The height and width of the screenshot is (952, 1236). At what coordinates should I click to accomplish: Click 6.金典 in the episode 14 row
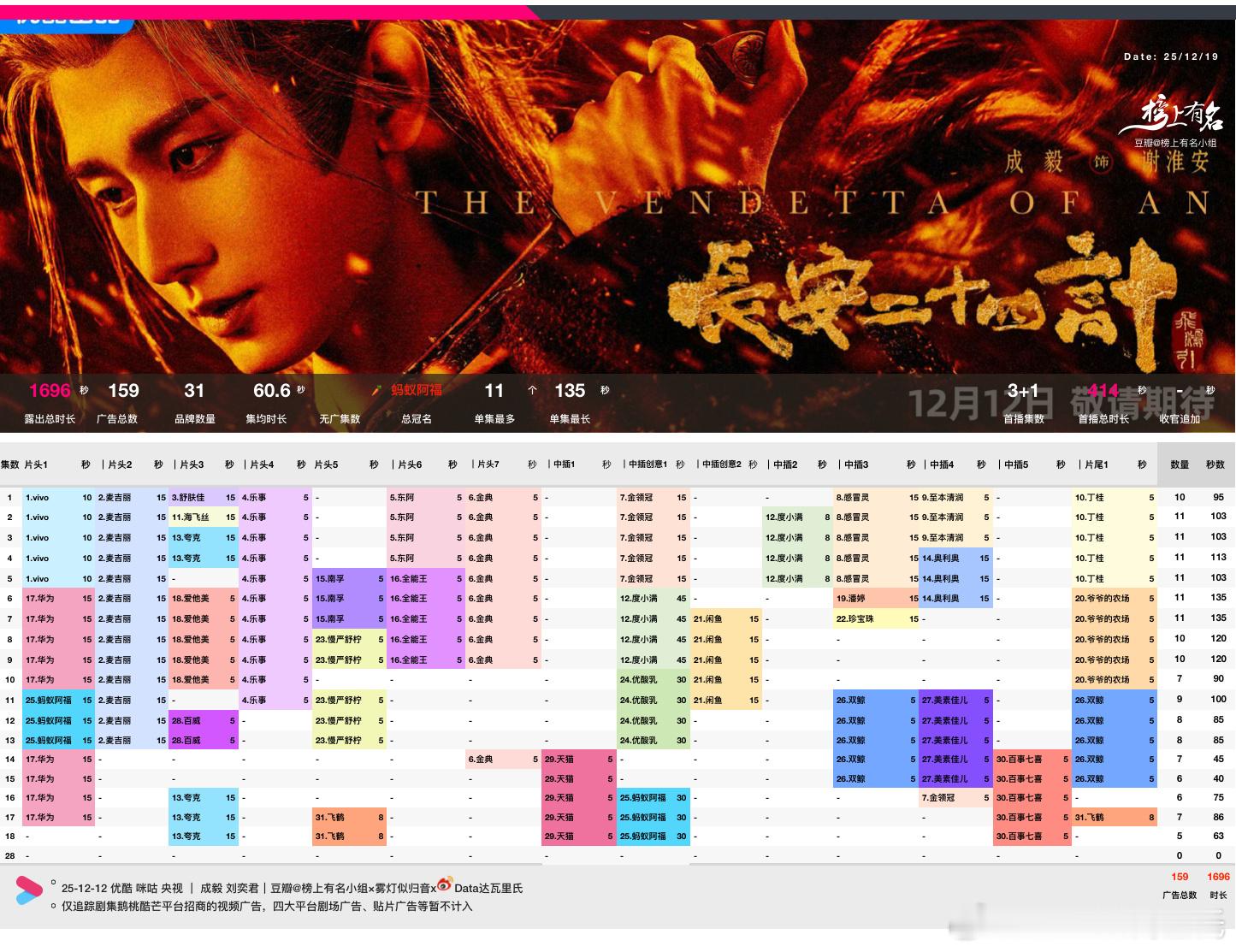click(x=504, y=760)
